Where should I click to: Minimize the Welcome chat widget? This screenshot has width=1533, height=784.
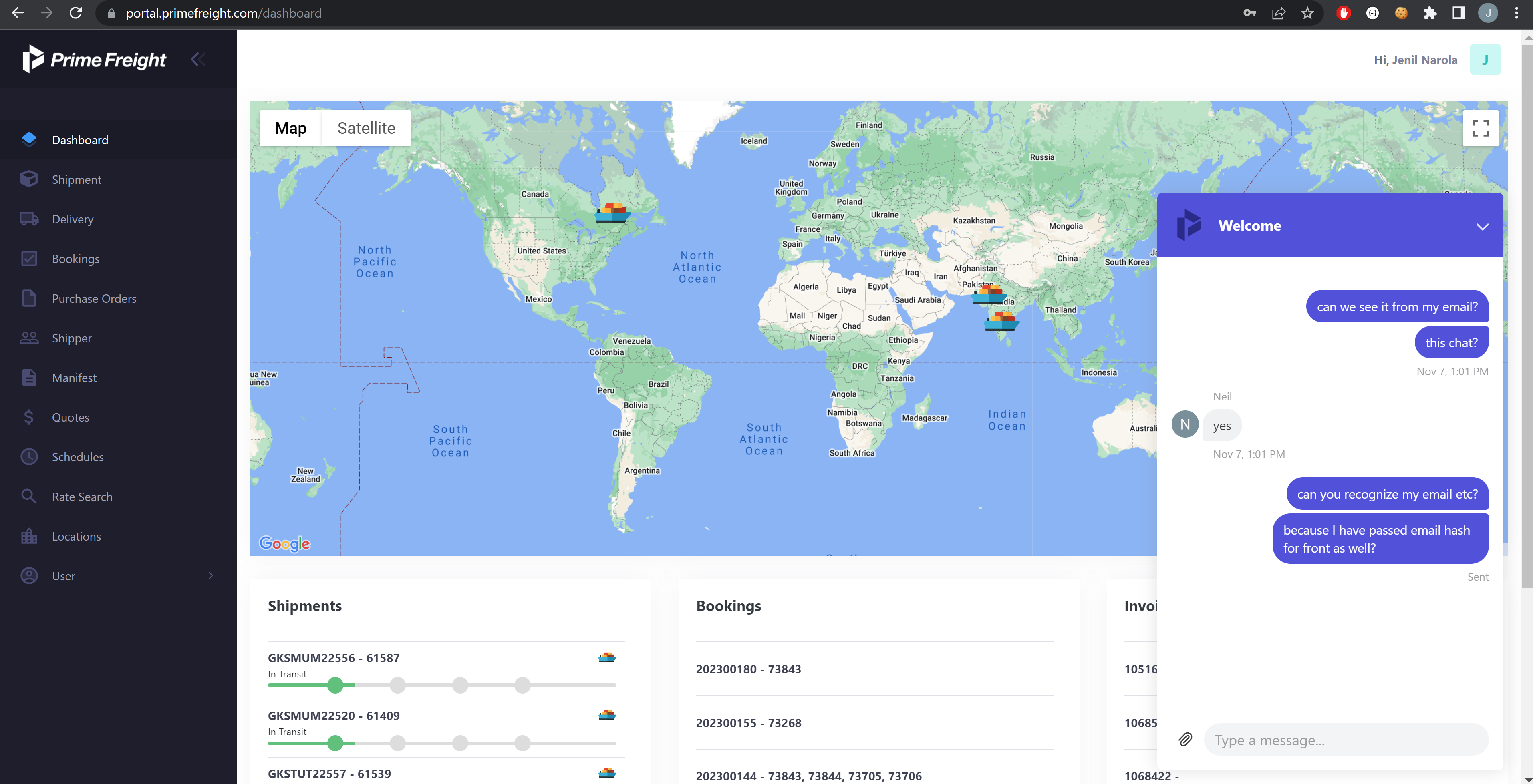click(1482, 226)
